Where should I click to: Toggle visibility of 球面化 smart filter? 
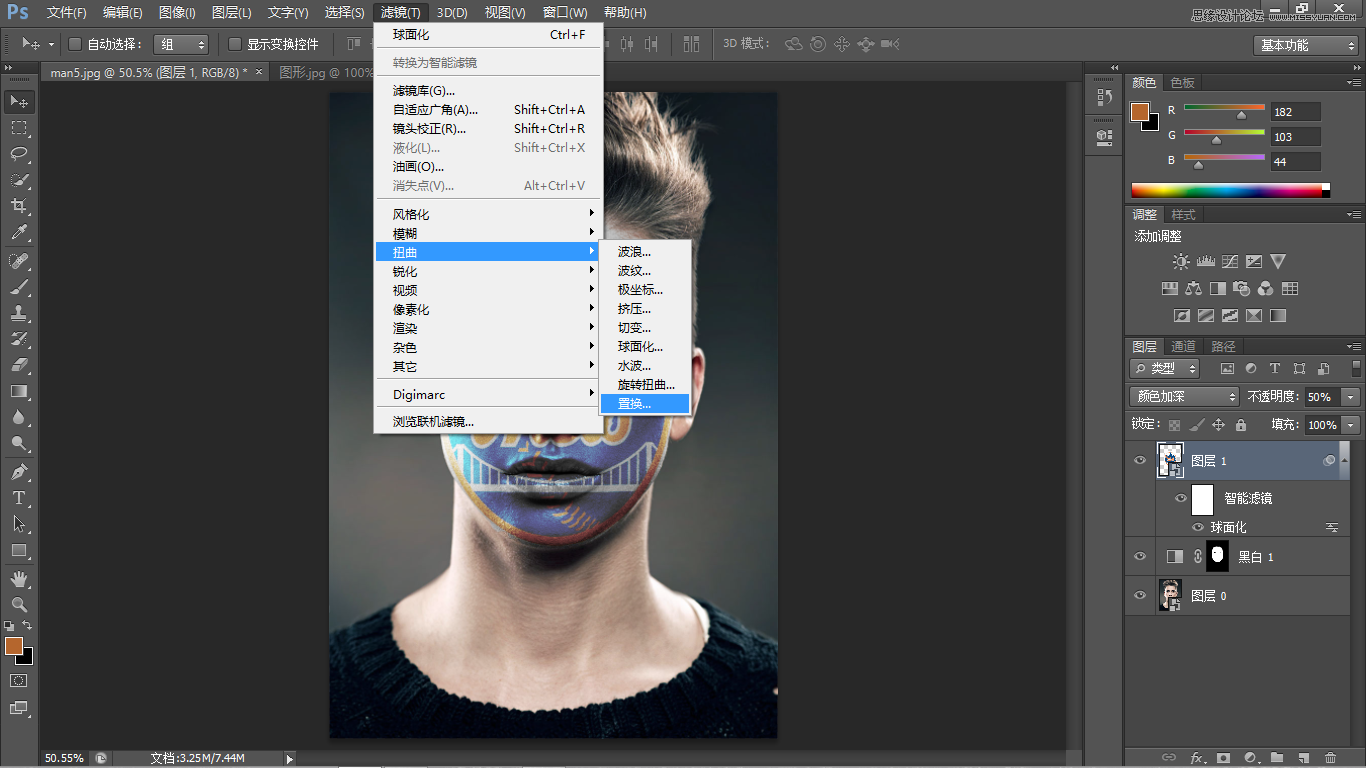click(1198, 527)
